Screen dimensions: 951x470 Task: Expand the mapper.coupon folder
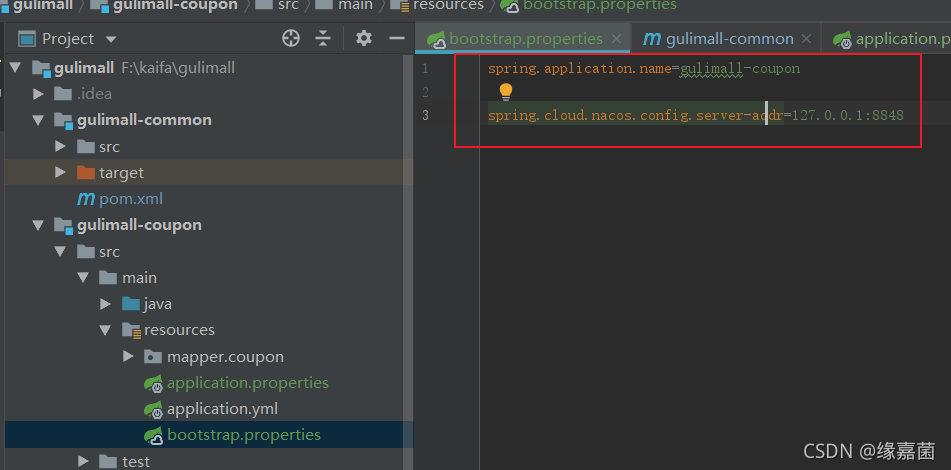coord(128,356)
